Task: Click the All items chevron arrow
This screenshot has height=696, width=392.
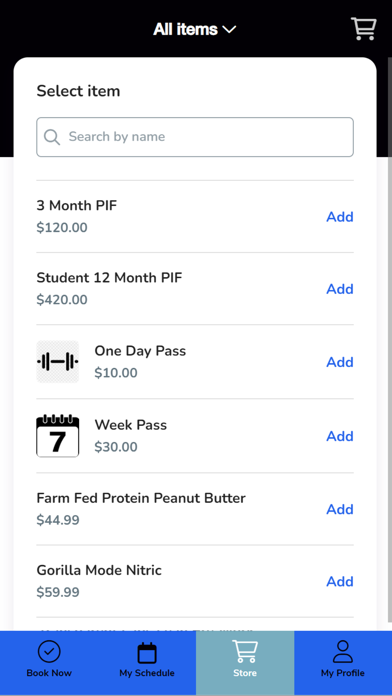Action: point(229,30)
